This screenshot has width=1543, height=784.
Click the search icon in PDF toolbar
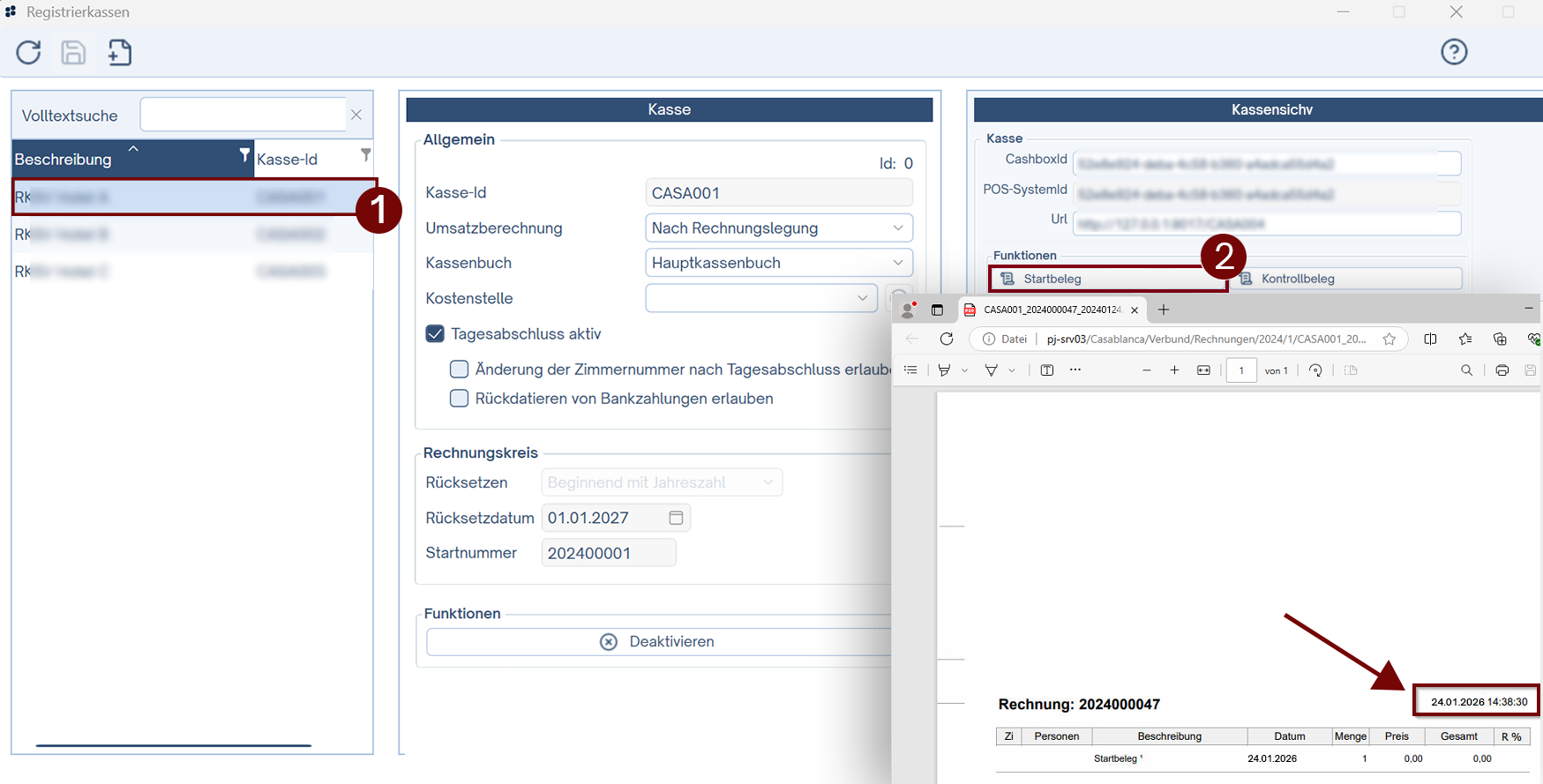(1466, 370)
